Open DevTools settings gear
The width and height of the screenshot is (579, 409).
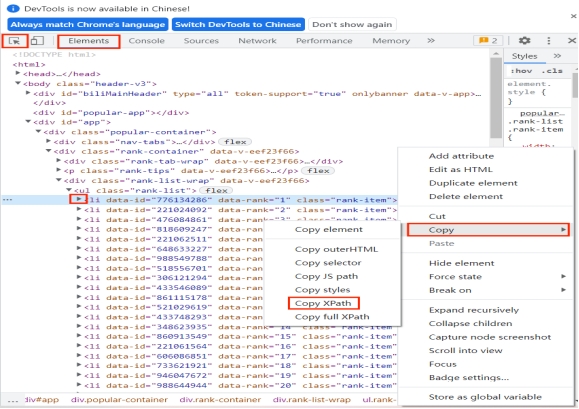tap(524, 41)
